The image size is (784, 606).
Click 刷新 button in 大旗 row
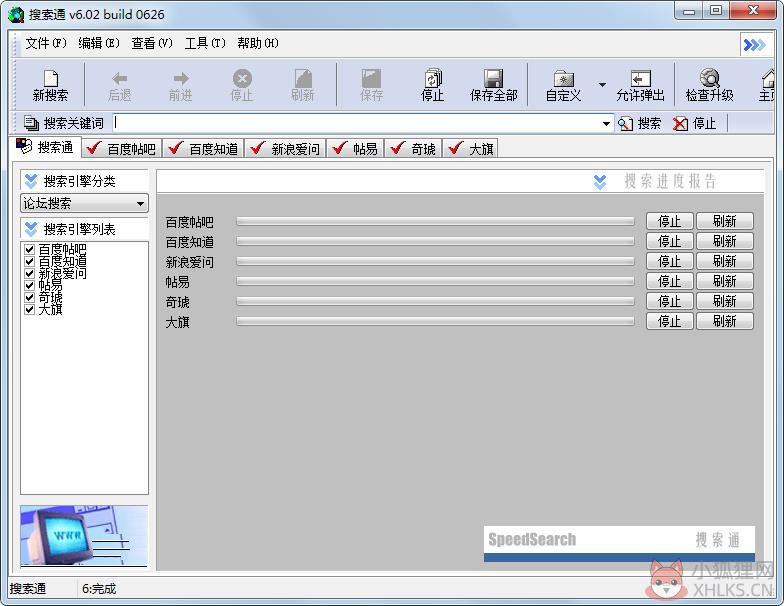[724, 321]
